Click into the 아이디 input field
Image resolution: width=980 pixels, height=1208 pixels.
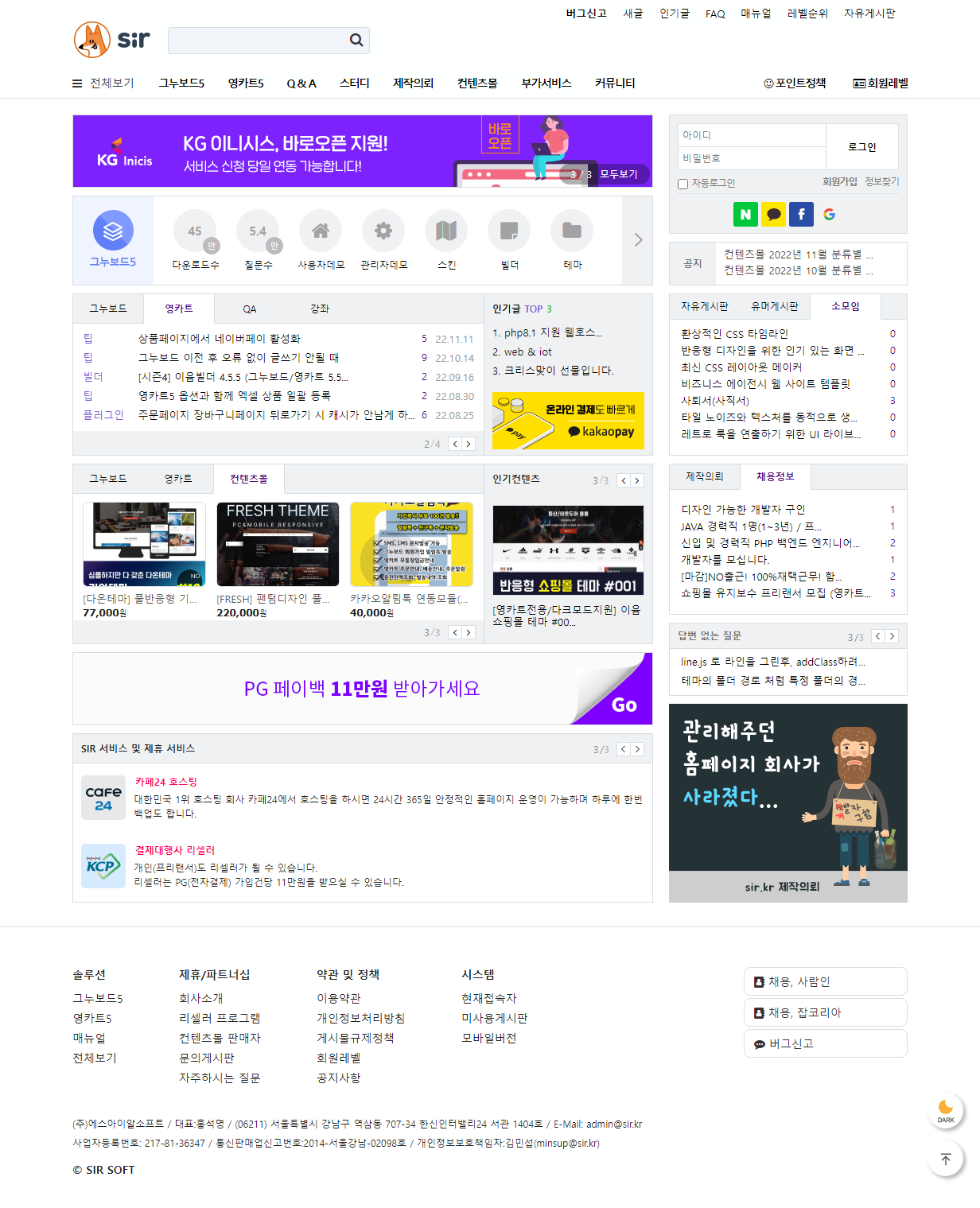[x=752, y=135]
